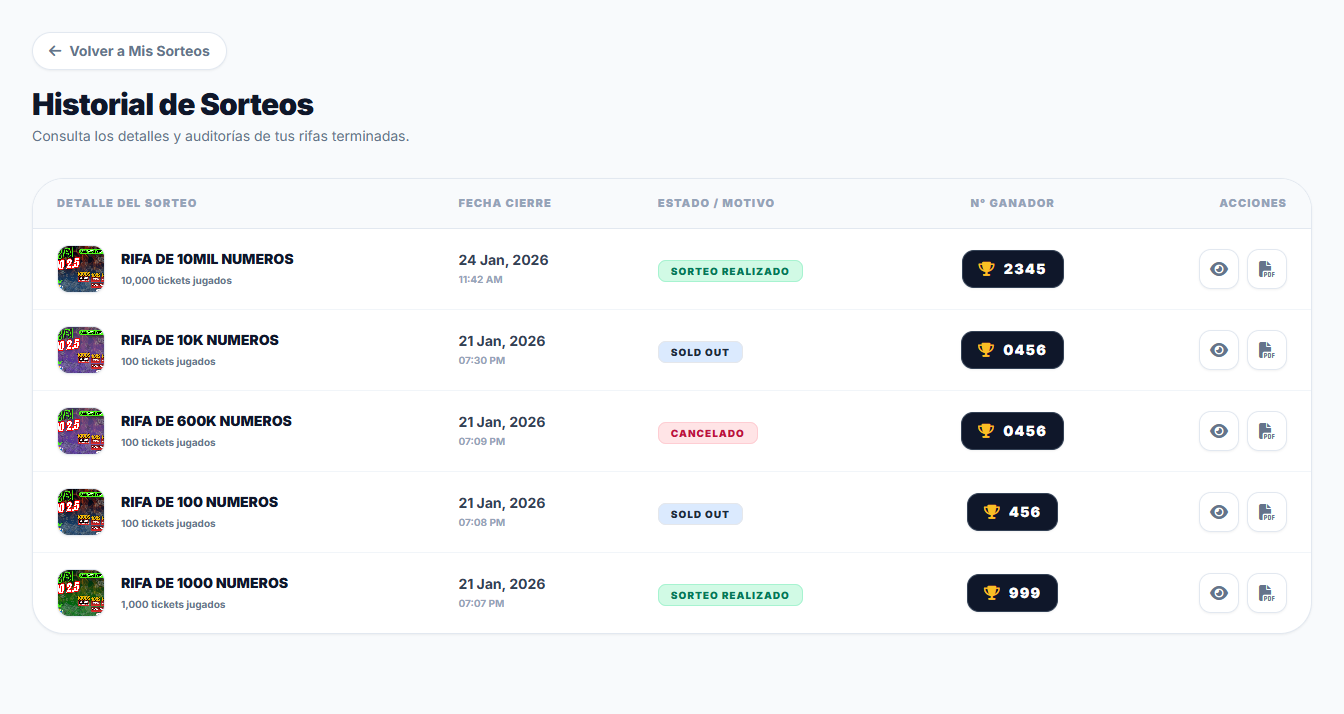View details of RIFA DE 10K NUMEROS
1344x714 pixels.
pyautogui.click(x=1218, y=350)
